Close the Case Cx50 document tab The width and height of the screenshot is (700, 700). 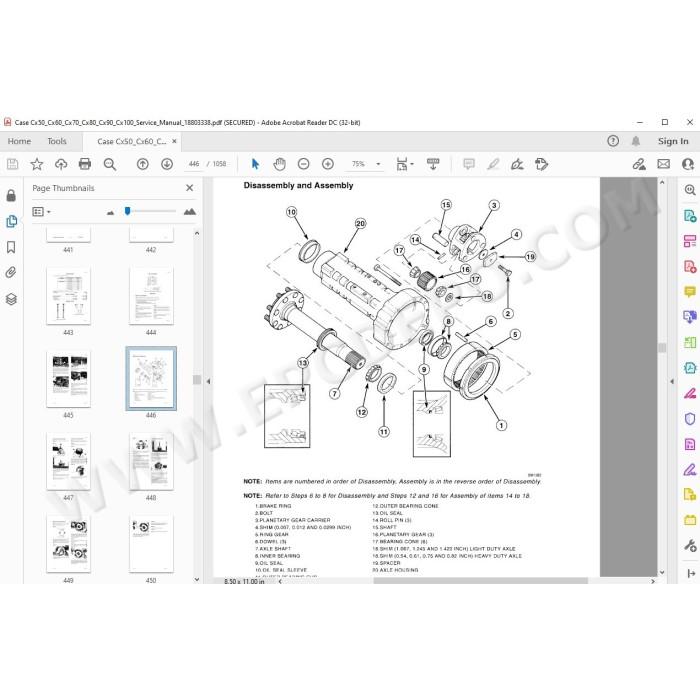[175, 141]
